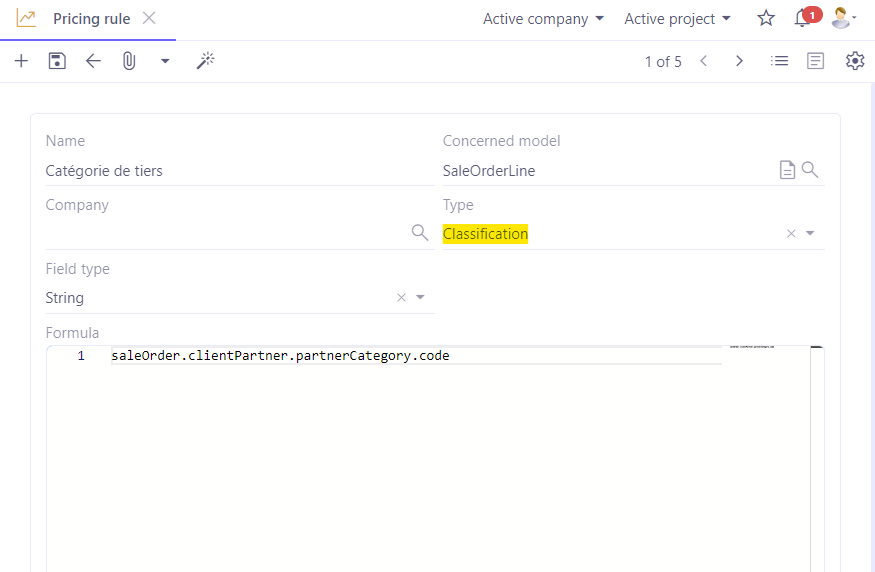Viewport: 875px width, 572px height.
Task: Go back with the left arrow icon
Action: 93,61
